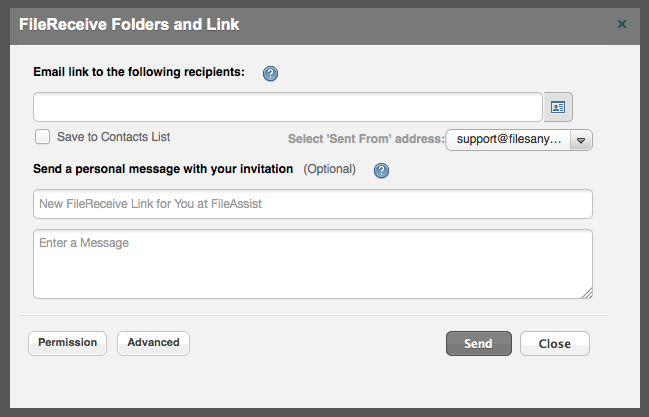Click the FileReceive Folders and Link title
649x417 pixels.
point(129,22)
